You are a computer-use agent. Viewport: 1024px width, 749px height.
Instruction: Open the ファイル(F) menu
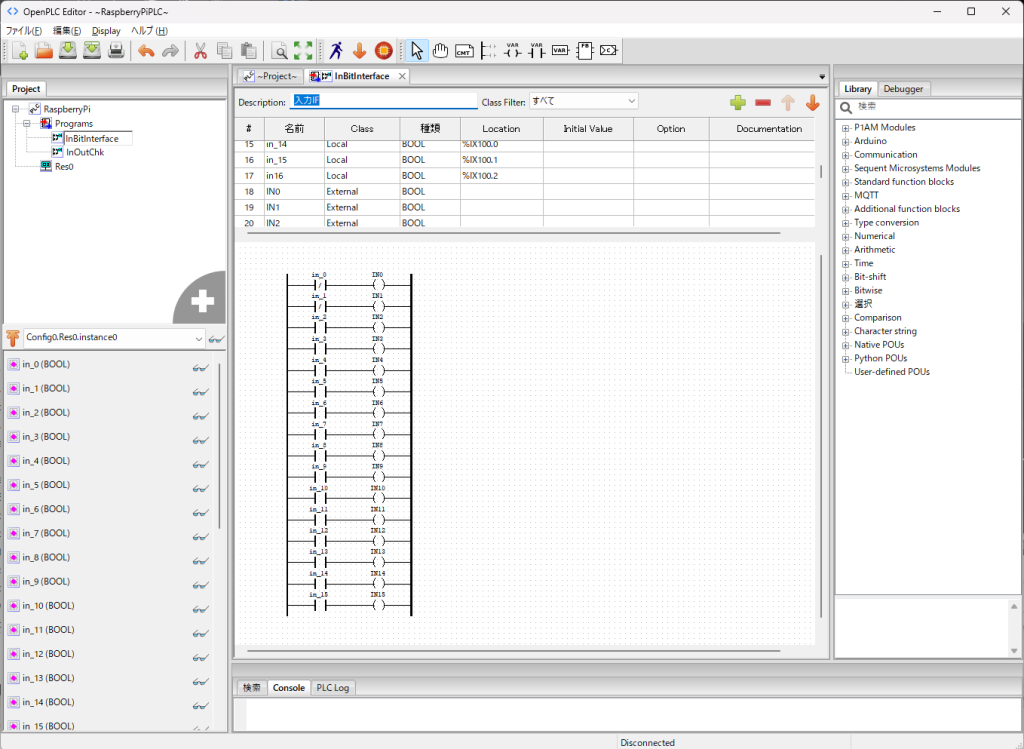pos(24,31)
